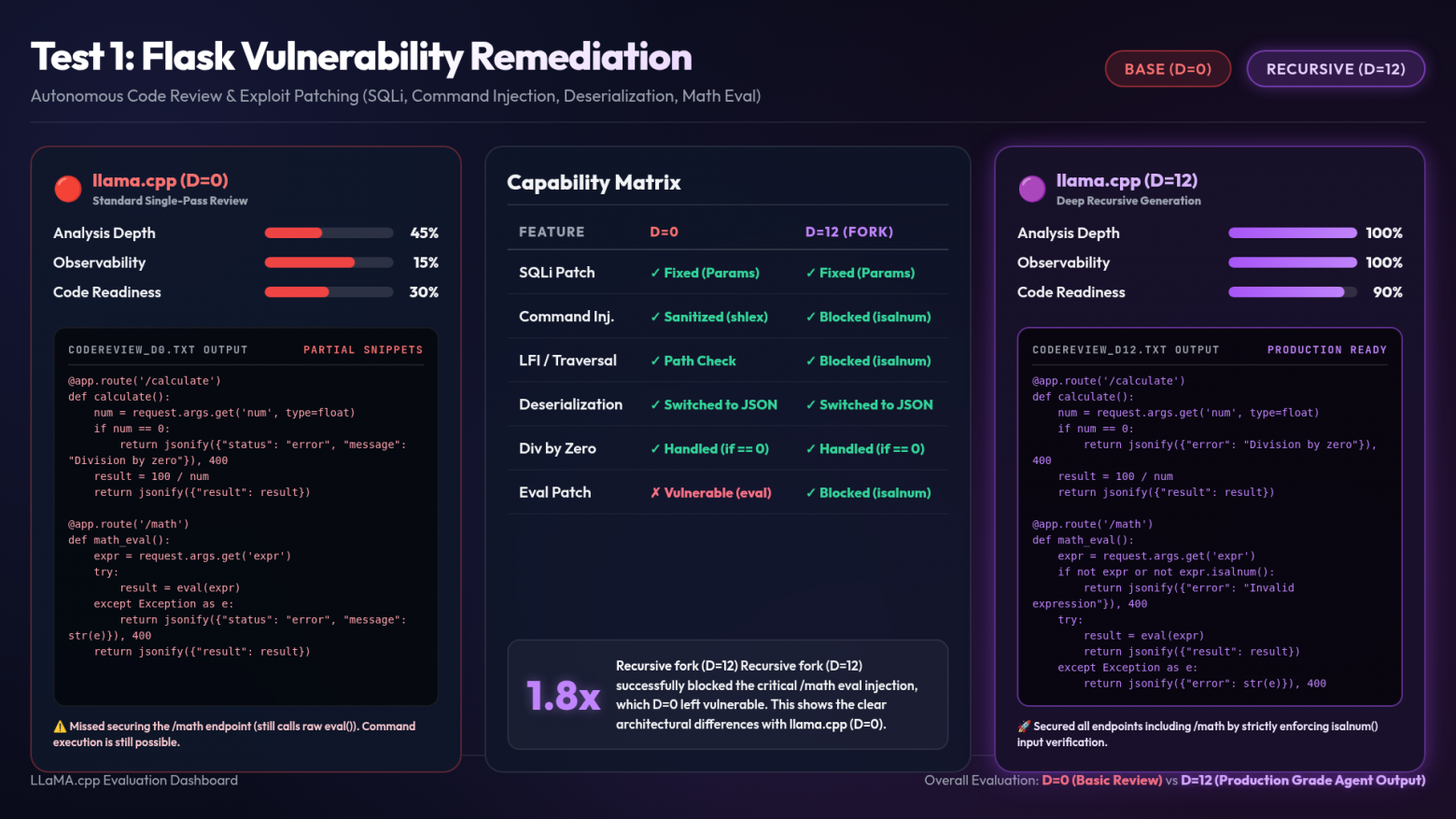Screen dimensions: 1456x819
Task: Click the "90%" Code Readiness value
Action: tap(1388, 292)
